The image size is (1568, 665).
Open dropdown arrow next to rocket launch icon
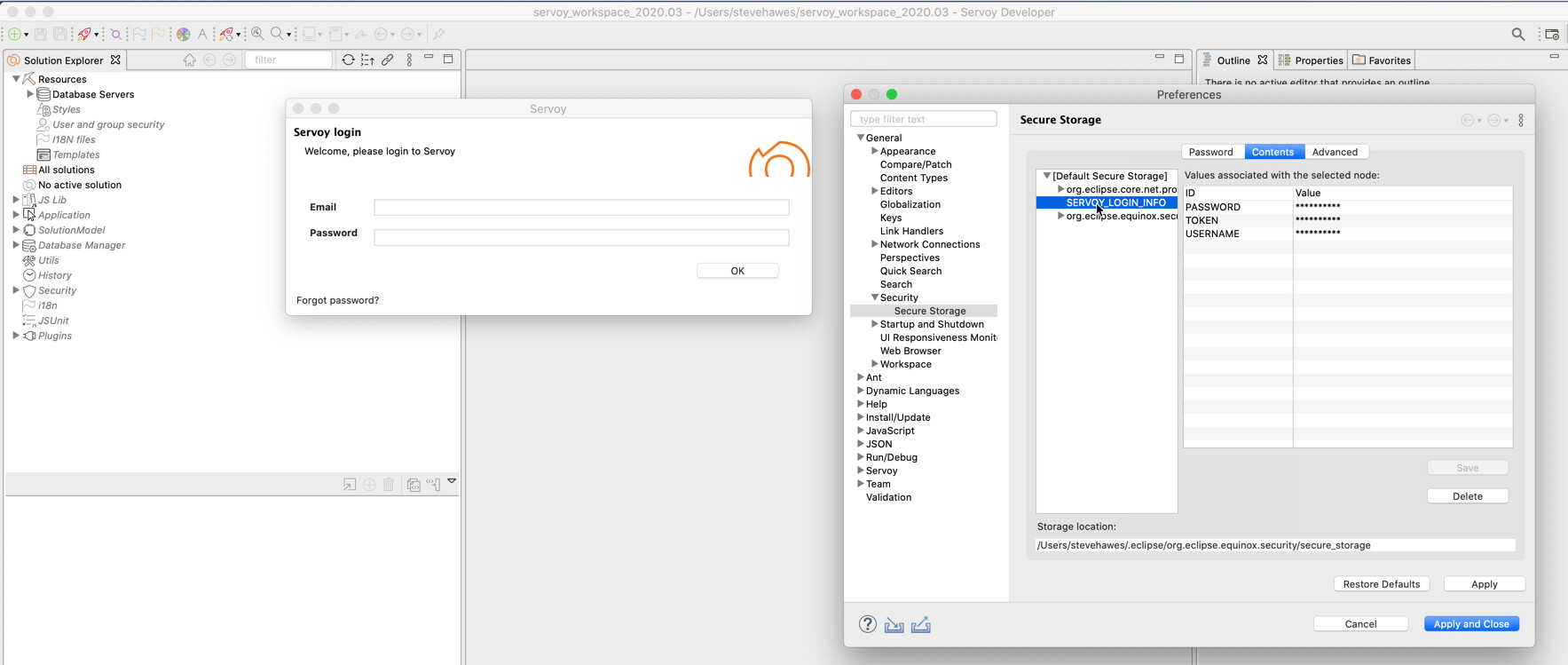click(x=96, y=35)
